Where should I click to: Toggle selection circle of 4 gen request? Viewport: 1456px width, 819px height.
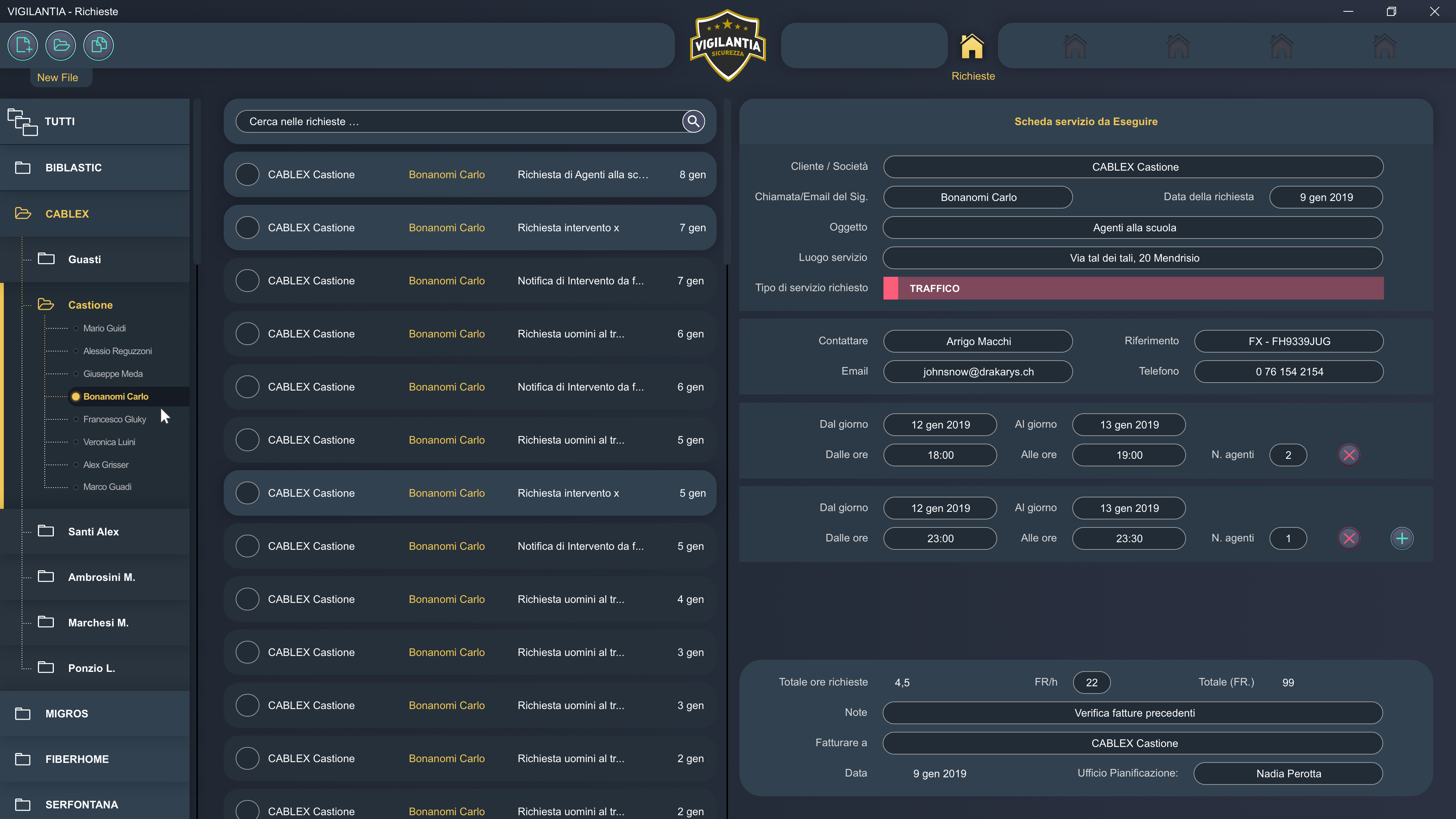(247, 599)
